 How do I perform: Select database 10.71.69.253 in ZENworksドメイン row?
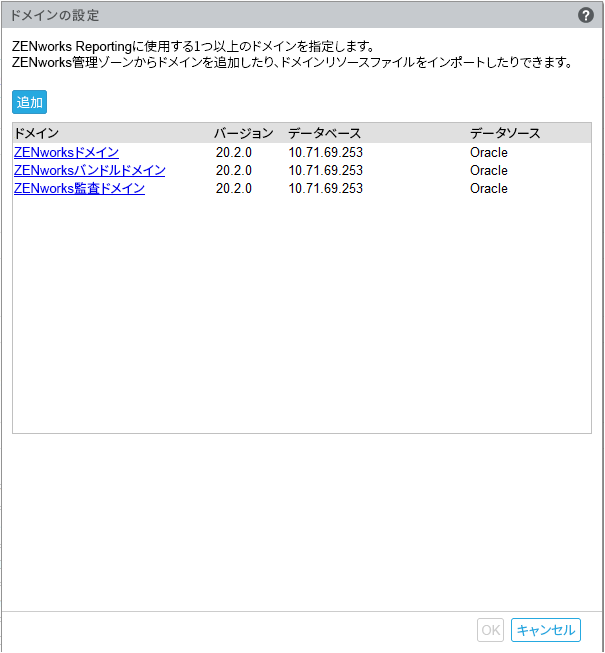click(326, 152)
